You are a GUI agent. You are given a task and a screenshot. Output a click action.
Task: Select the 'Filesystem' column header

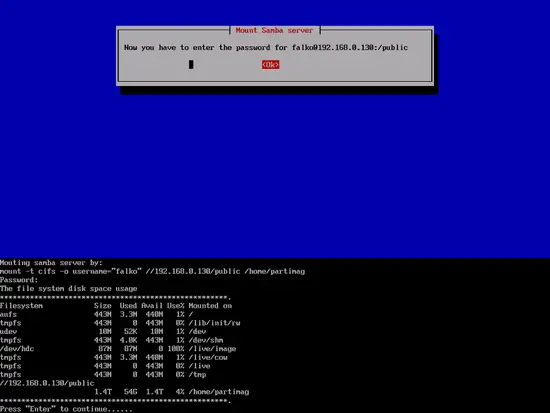tap(21, 306)
